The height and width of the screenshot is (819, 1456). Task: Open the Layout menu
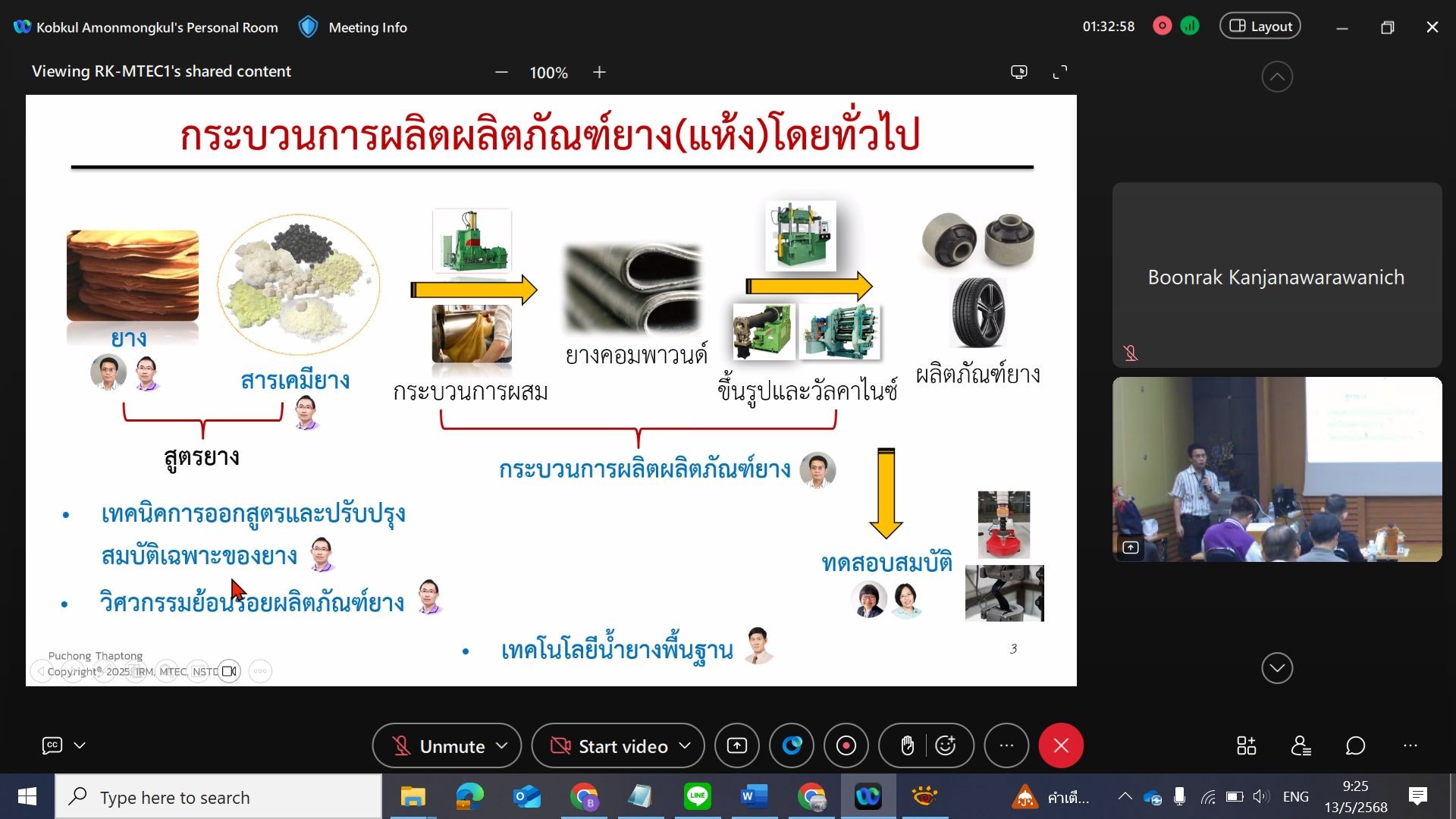[x=1260, y=27]
